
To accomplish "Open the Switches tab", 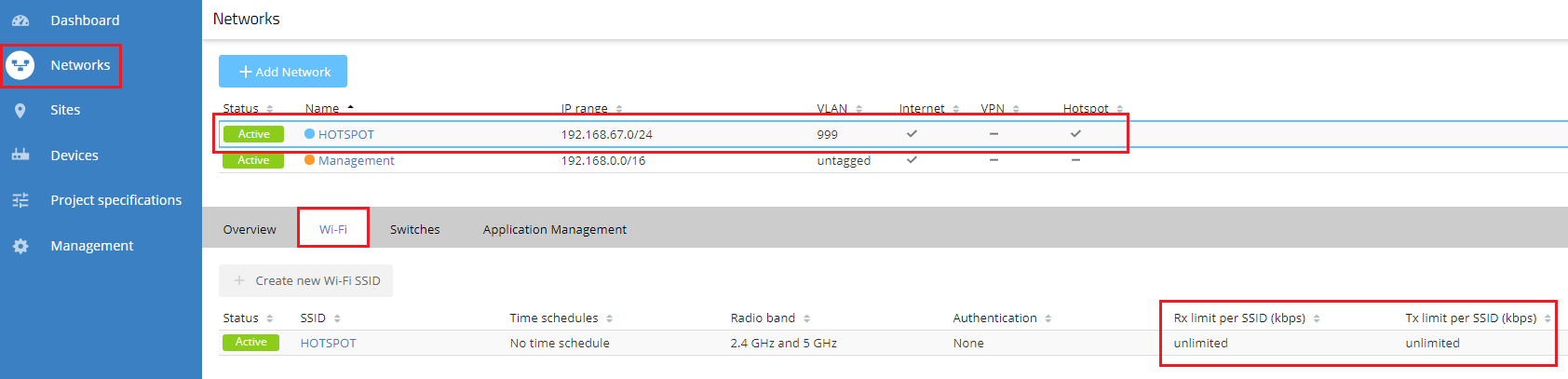I will click(414, 229).
